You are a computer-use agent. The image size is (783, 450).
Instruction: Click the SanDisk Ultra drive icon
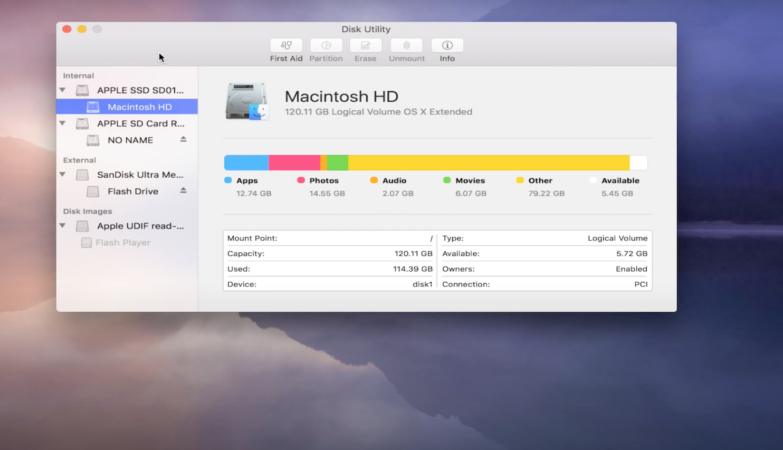[x=82, y=175]
